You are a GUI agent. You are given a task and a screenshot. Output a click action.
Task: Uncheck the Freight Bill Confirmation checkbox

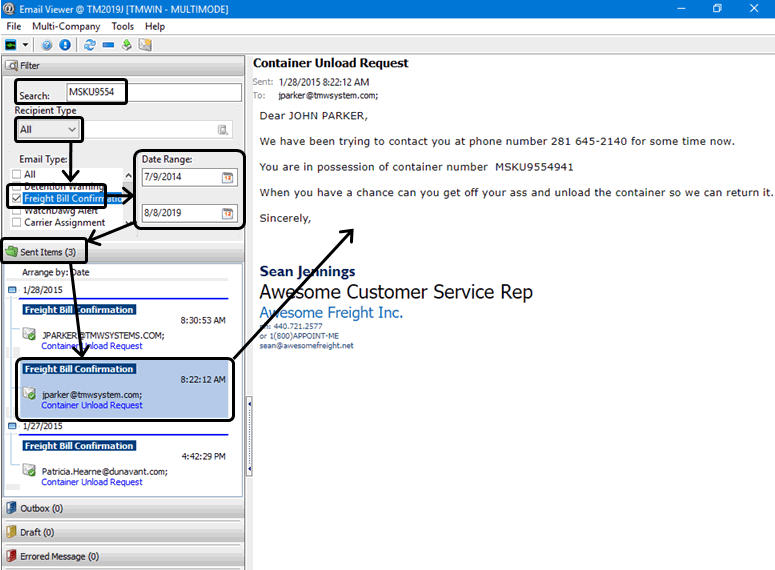[16, 198]
